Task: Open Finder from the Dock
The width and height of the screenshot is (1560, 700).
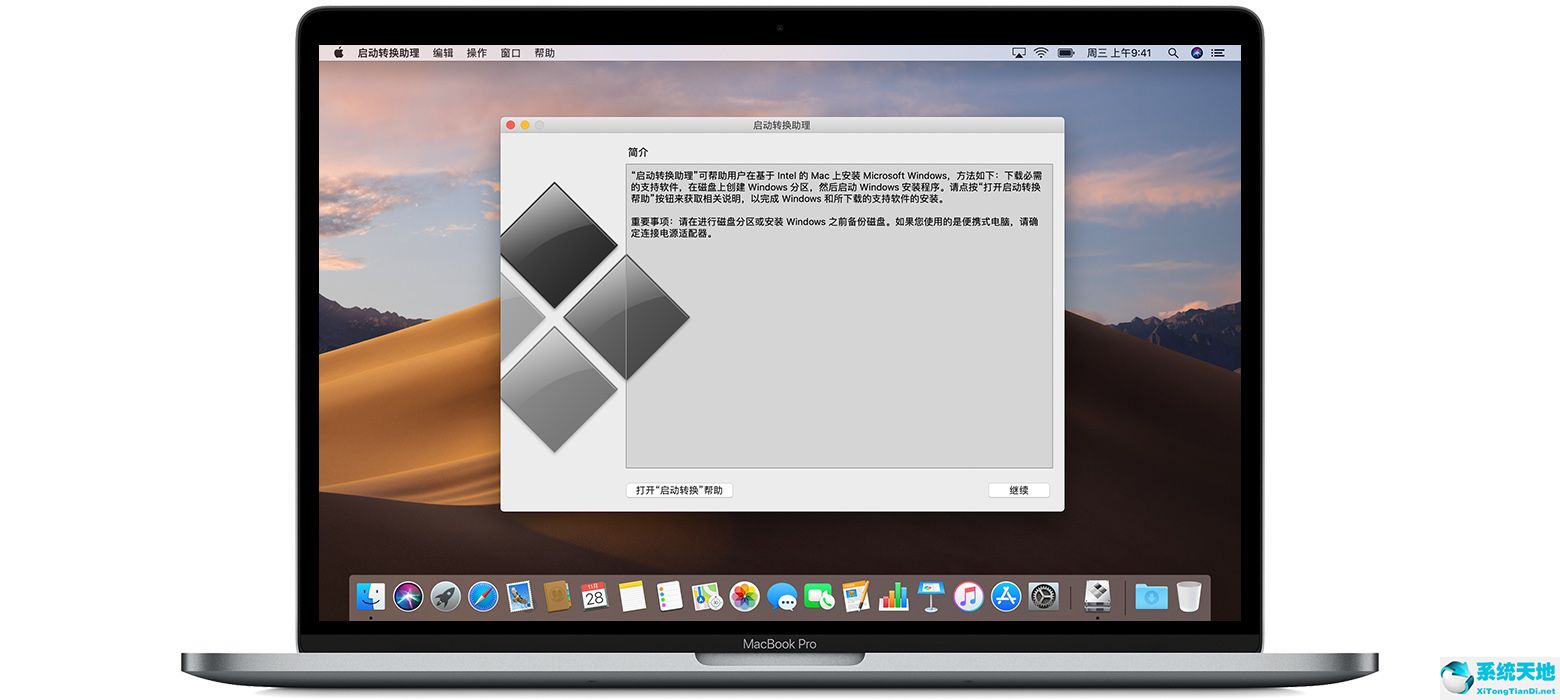Action: click(x=371, y=597)
